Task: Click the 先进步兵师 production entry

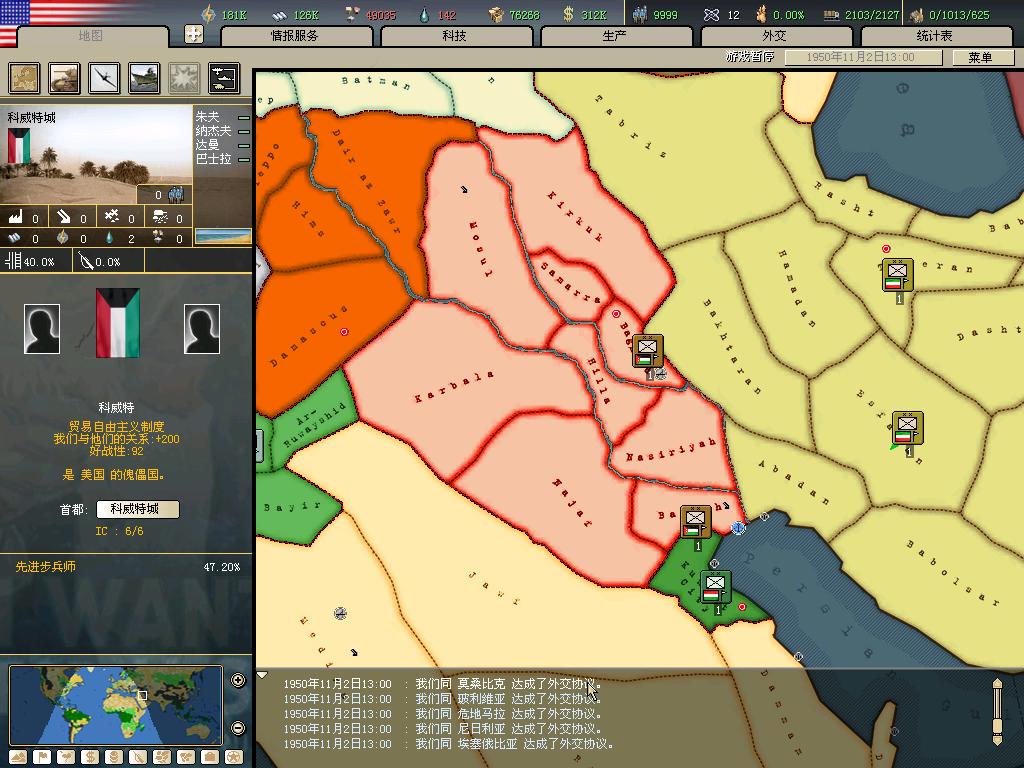Action: [128, 567]
